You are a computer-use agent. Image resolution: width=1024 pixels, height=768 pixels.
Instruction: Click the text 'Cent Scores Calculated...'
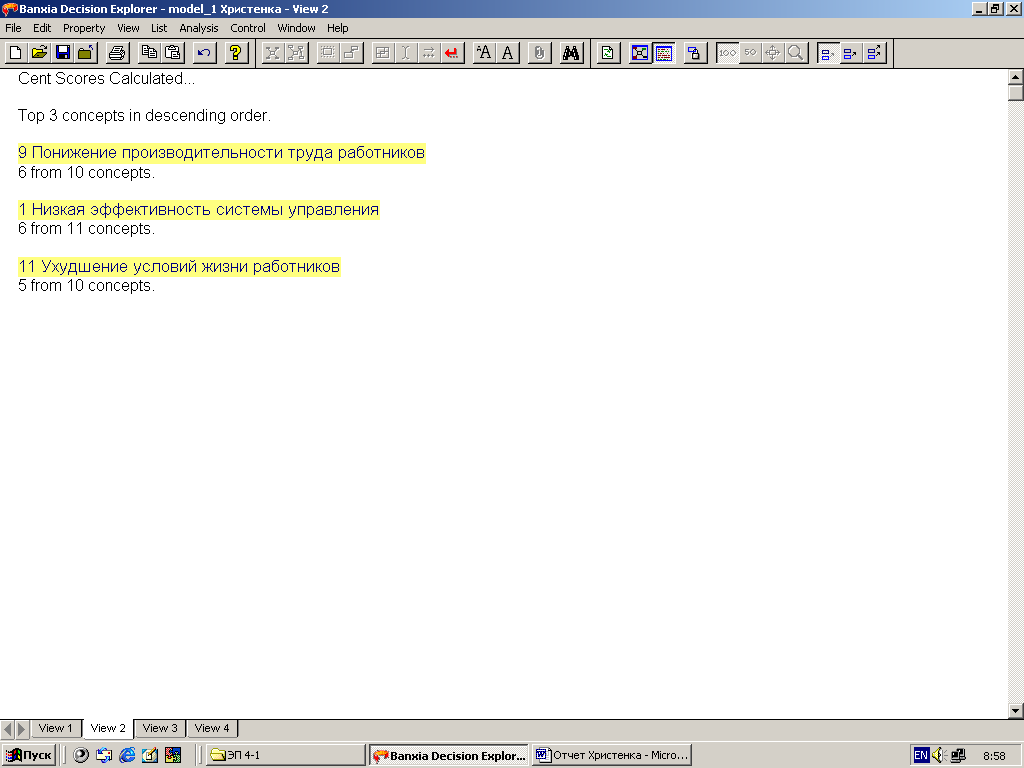pos(106,78)
